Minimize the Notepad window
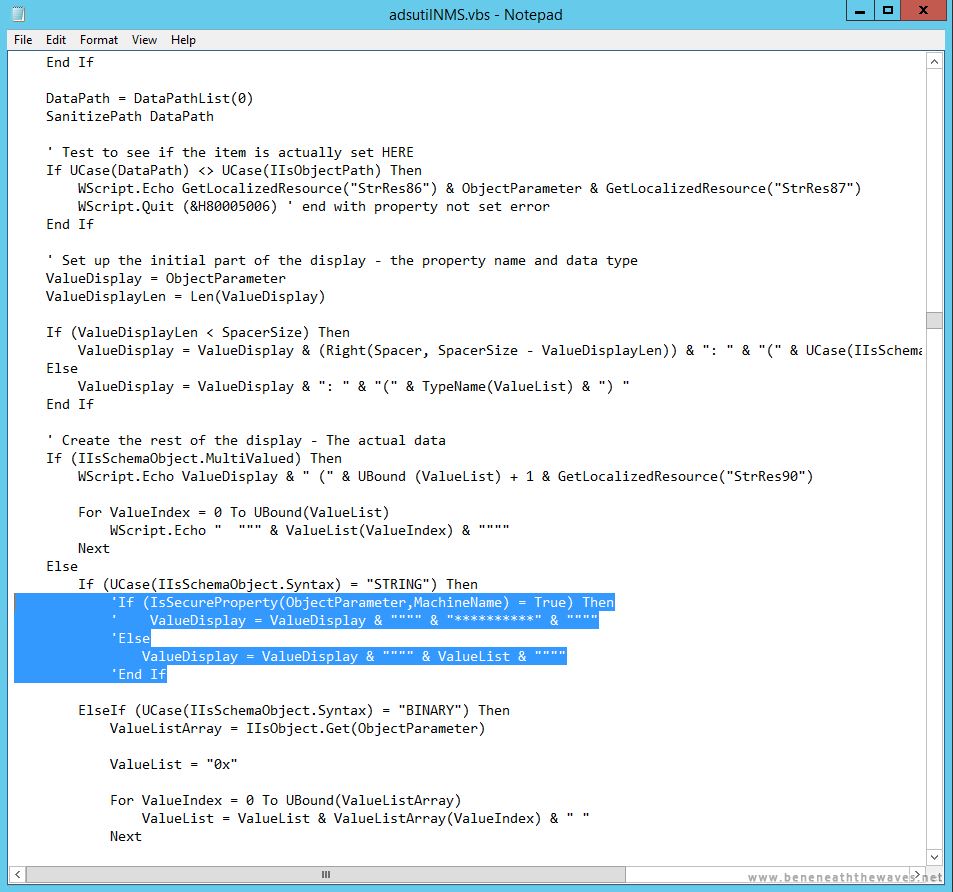This screenshot has width=953, height=892. click(860, 11)
